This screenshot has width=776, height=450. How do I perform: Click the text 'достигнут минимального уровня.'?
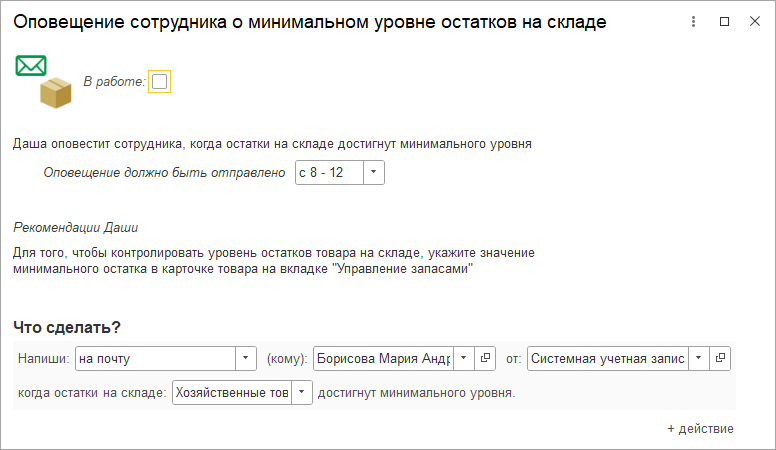(x=417, y=393)
